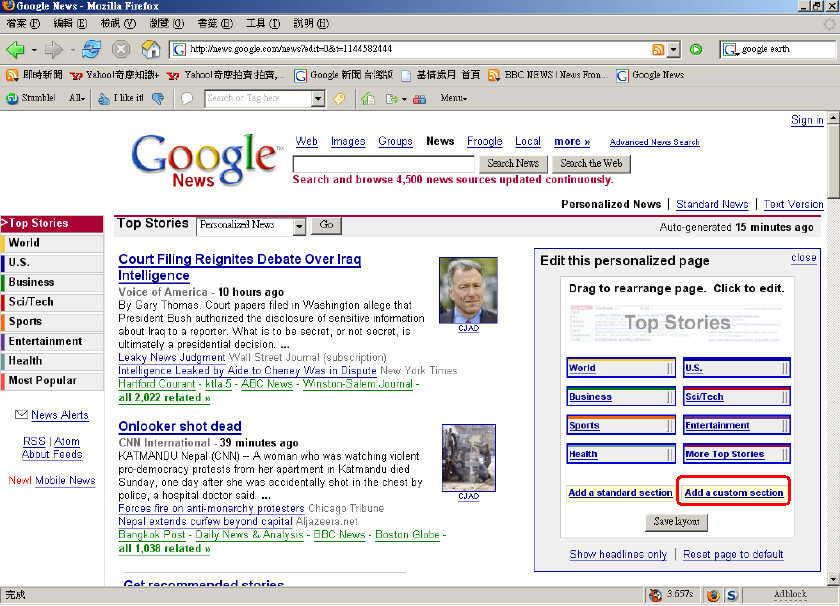This screenshot has width=840, height=606.
Task: Open the 檔案 (File) menu
Action: (x=23, y=24)
